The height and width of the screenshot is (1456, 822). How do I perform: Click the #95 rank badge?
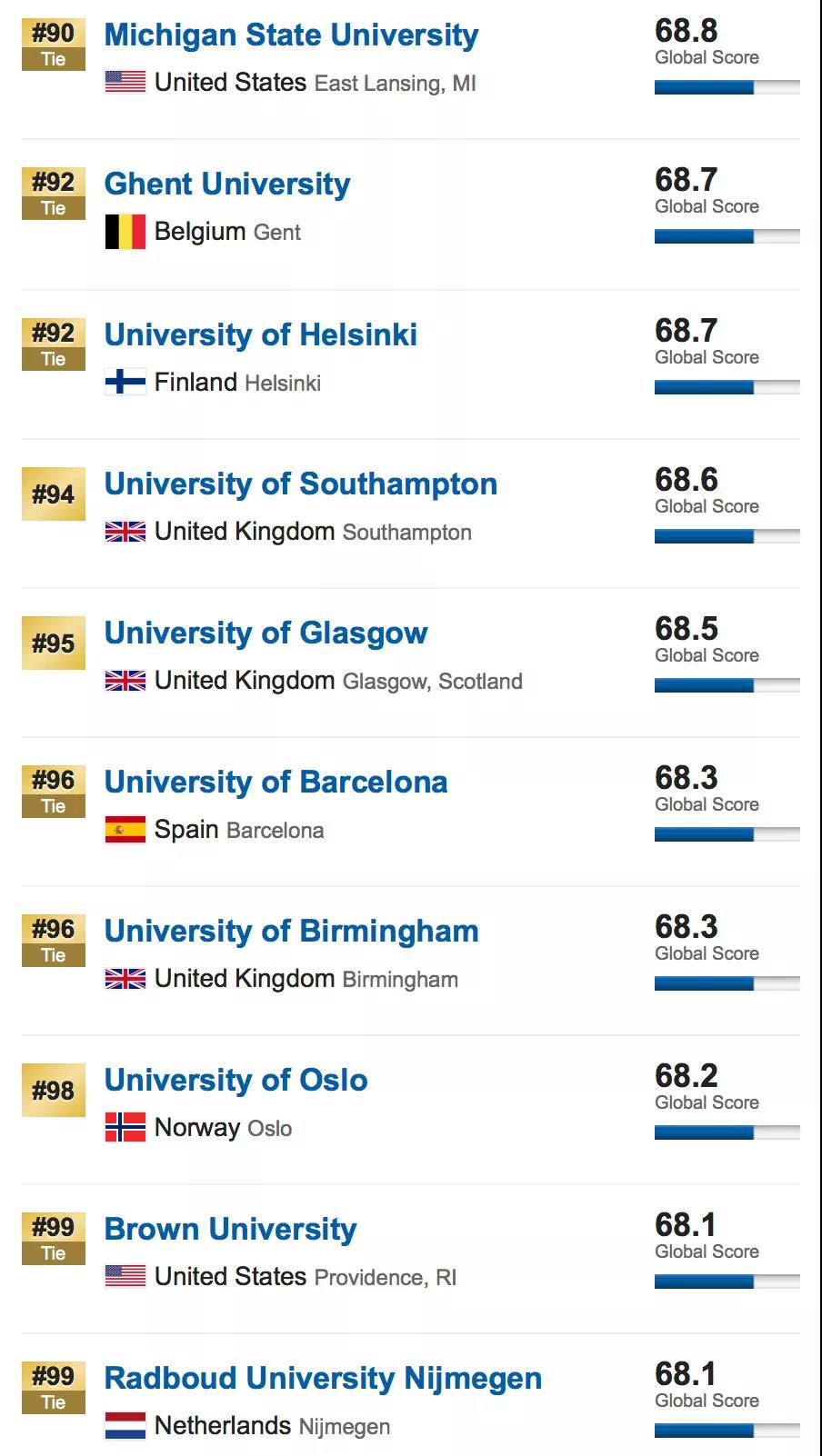click(x=54, y=643)
